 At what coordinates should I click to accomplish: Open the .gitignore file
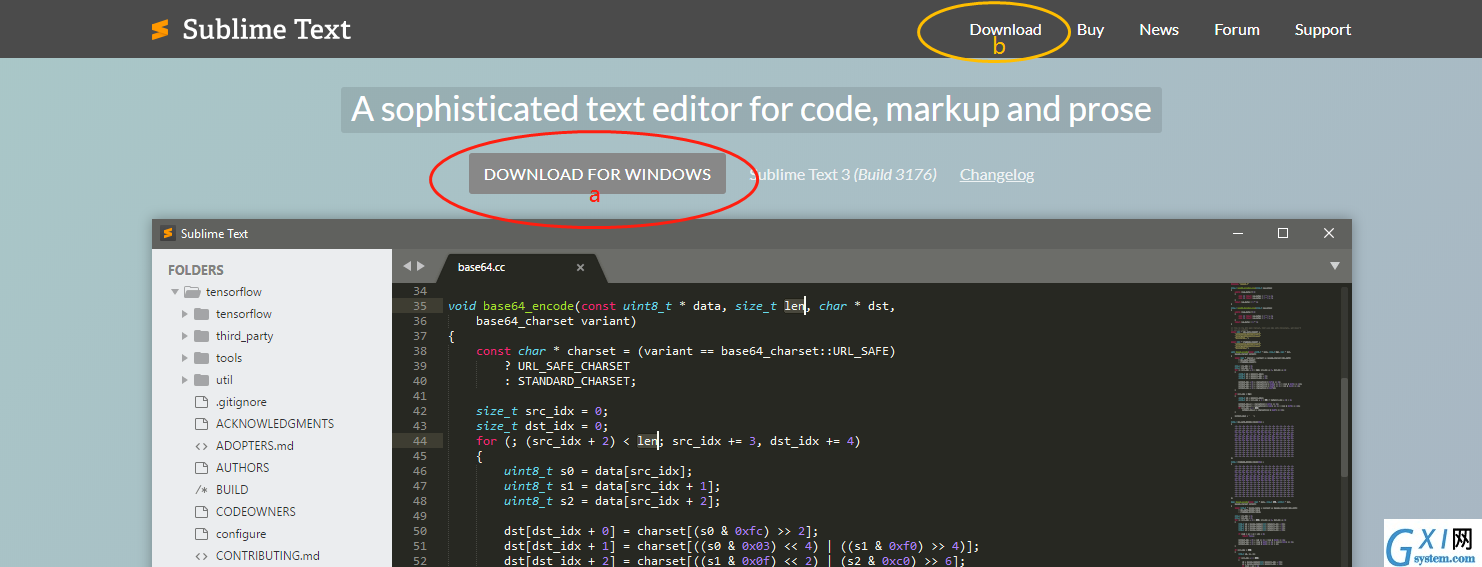pos(241,402)
